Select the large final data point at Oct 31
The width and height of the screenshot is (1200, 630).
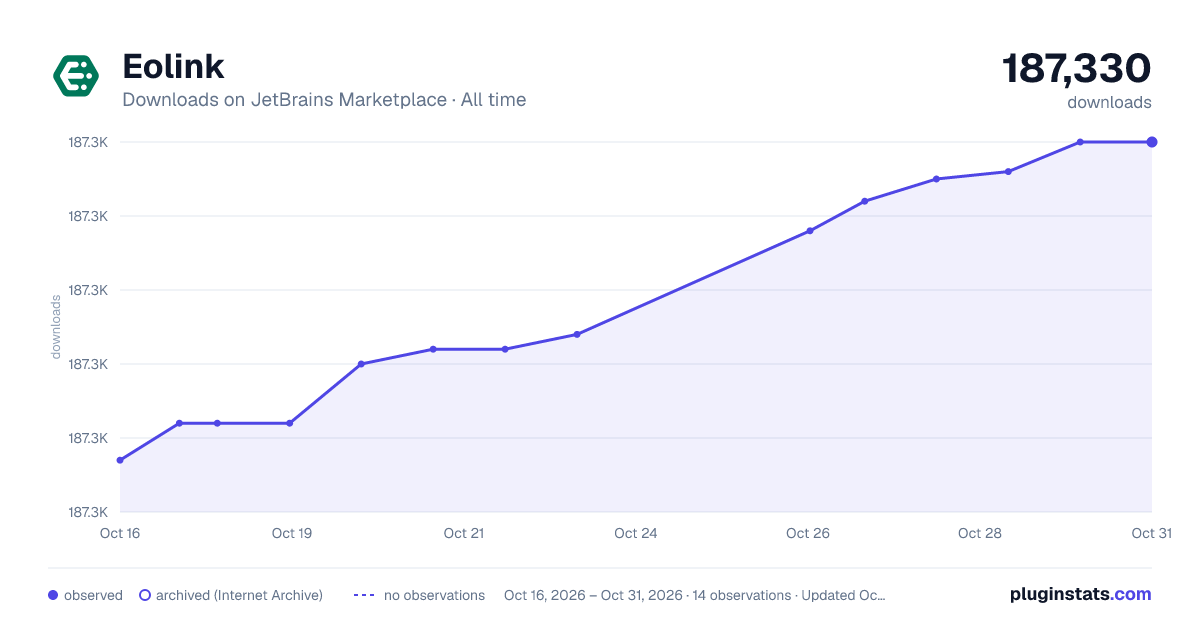tap(1152, 142)
